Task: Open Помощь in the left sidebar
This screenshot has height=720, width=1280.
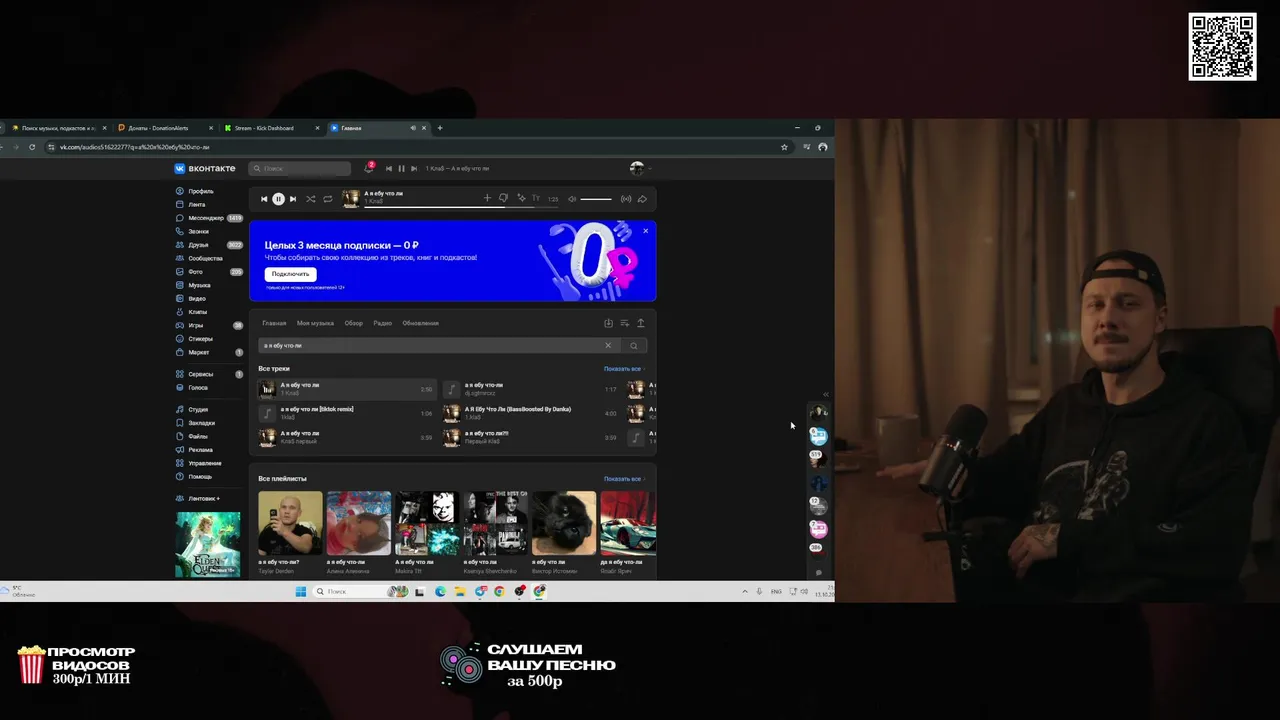Action: [194, 477]
